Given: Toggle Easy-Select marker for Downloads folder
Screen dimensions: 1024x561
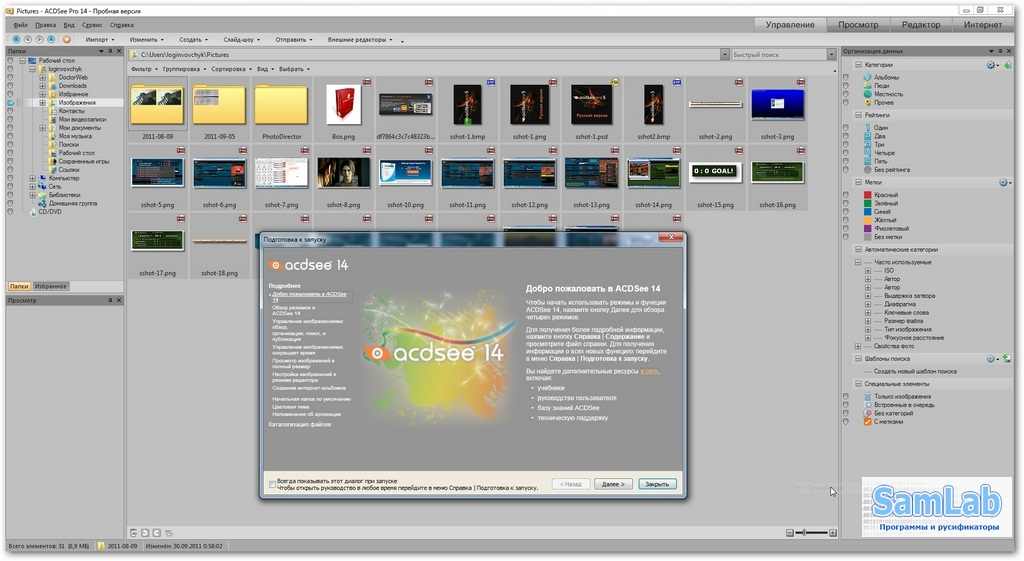Looking at the screenshot, I should [x=10, y=86].
